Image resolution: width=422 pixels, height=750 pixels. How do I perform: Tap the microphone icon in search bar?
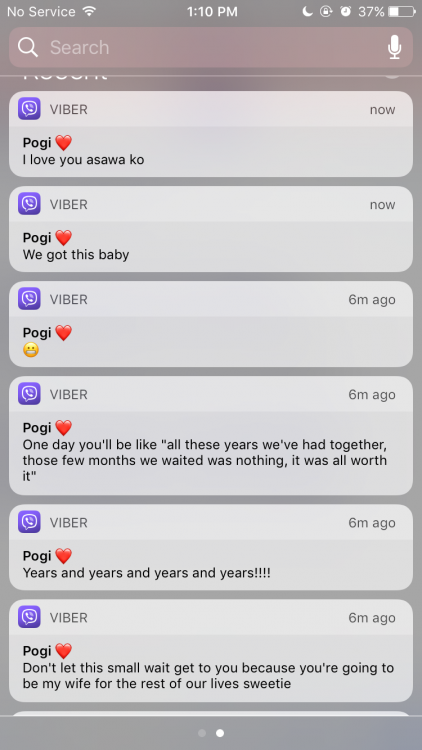click(394, 47)
